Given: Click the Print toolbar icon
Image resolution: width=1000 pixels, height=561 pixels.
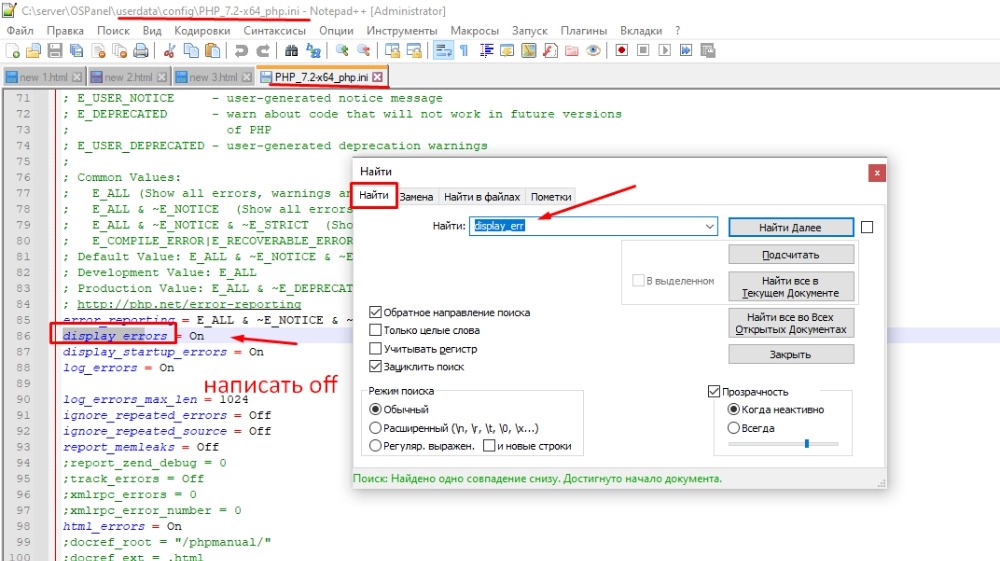Looking at the screenshot, I should click(142, 50).
